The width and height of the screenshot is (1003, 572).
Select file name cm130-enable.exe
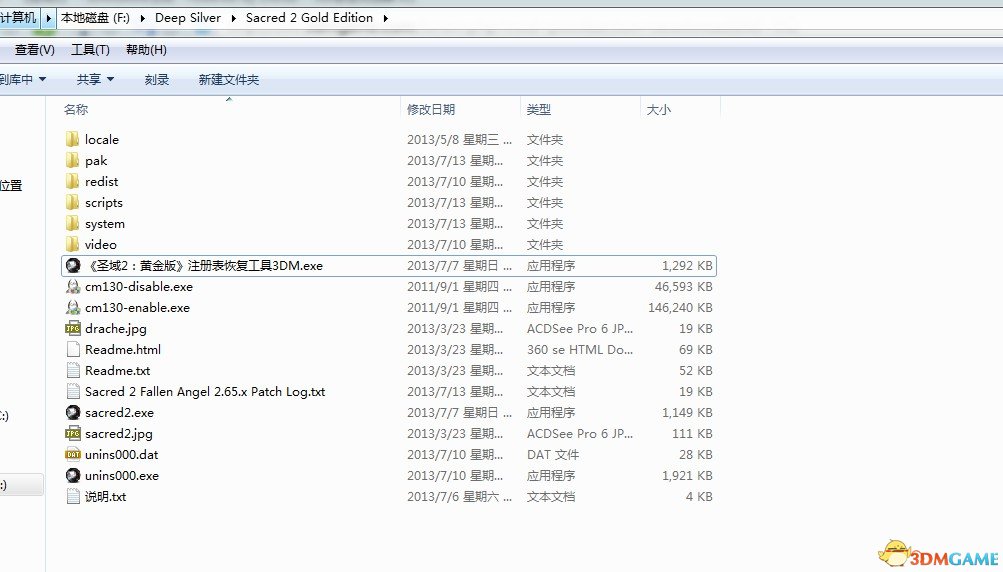pos(138,308)
